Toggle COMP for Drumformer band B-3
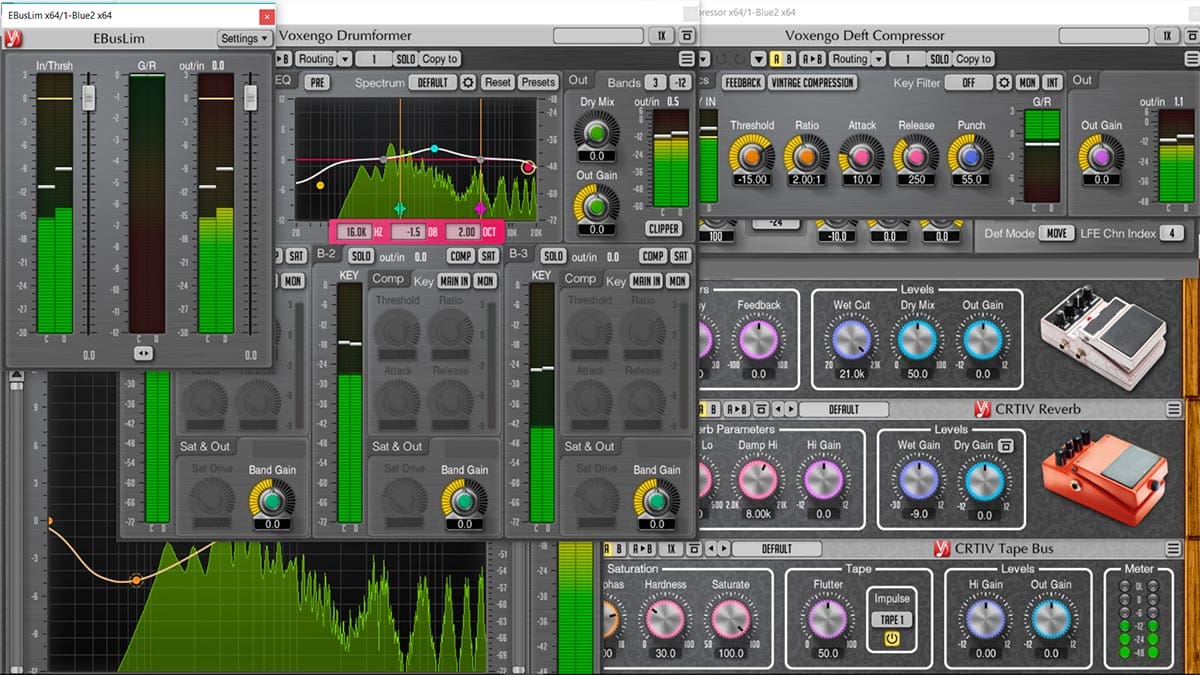 (653, 257)
